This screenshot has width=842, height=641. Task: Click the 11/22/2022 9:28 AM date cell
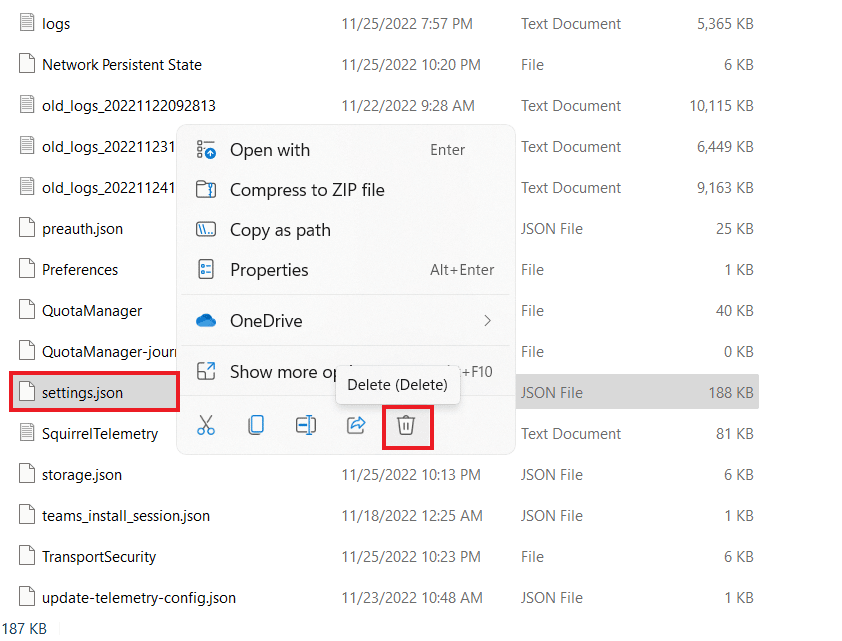tap(408, 106)
